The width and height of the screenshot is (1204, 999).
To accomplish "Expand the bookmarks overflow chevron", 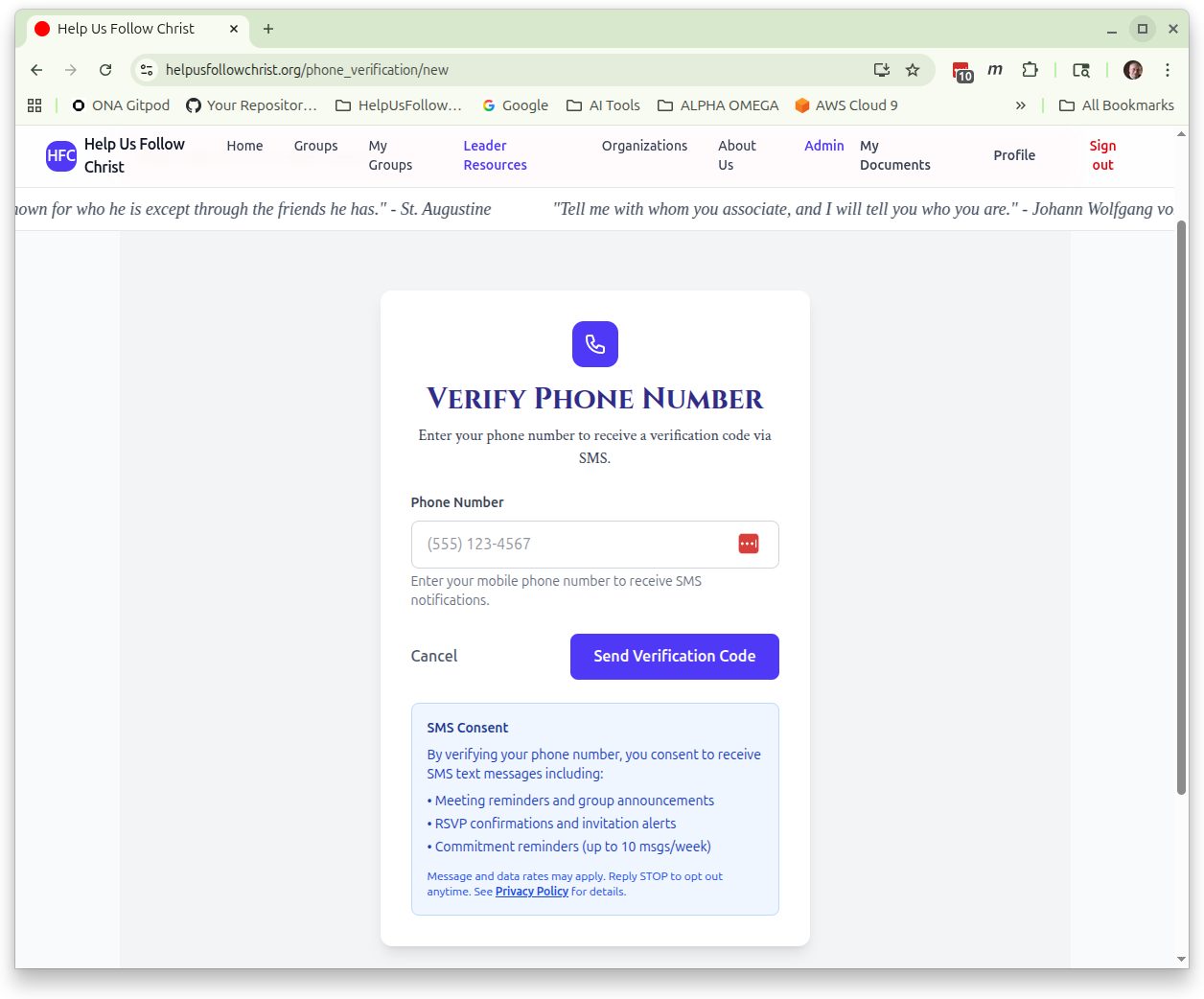I will (1021, 105).
